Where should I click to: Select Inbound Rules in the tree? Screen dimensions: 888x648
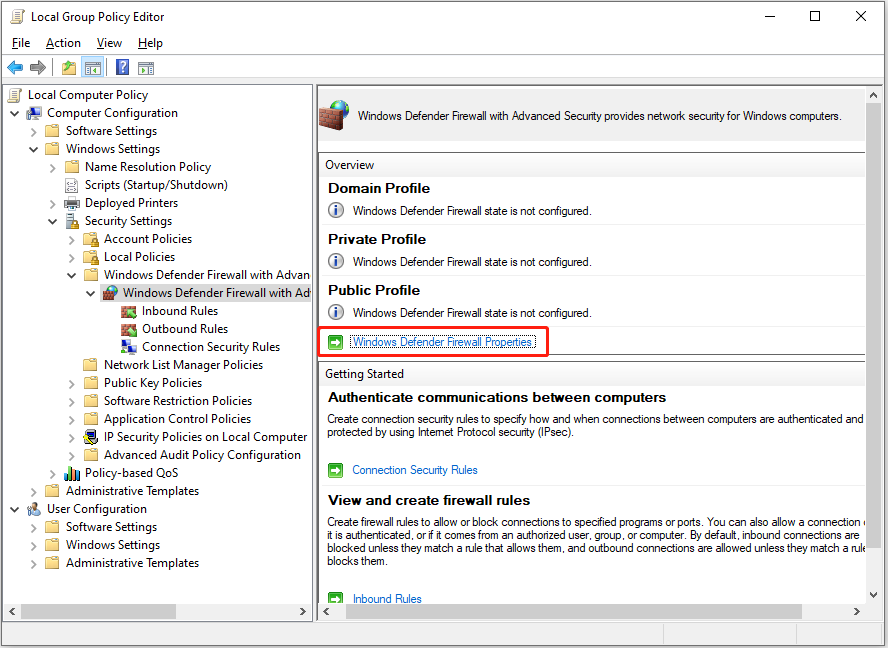180,311
